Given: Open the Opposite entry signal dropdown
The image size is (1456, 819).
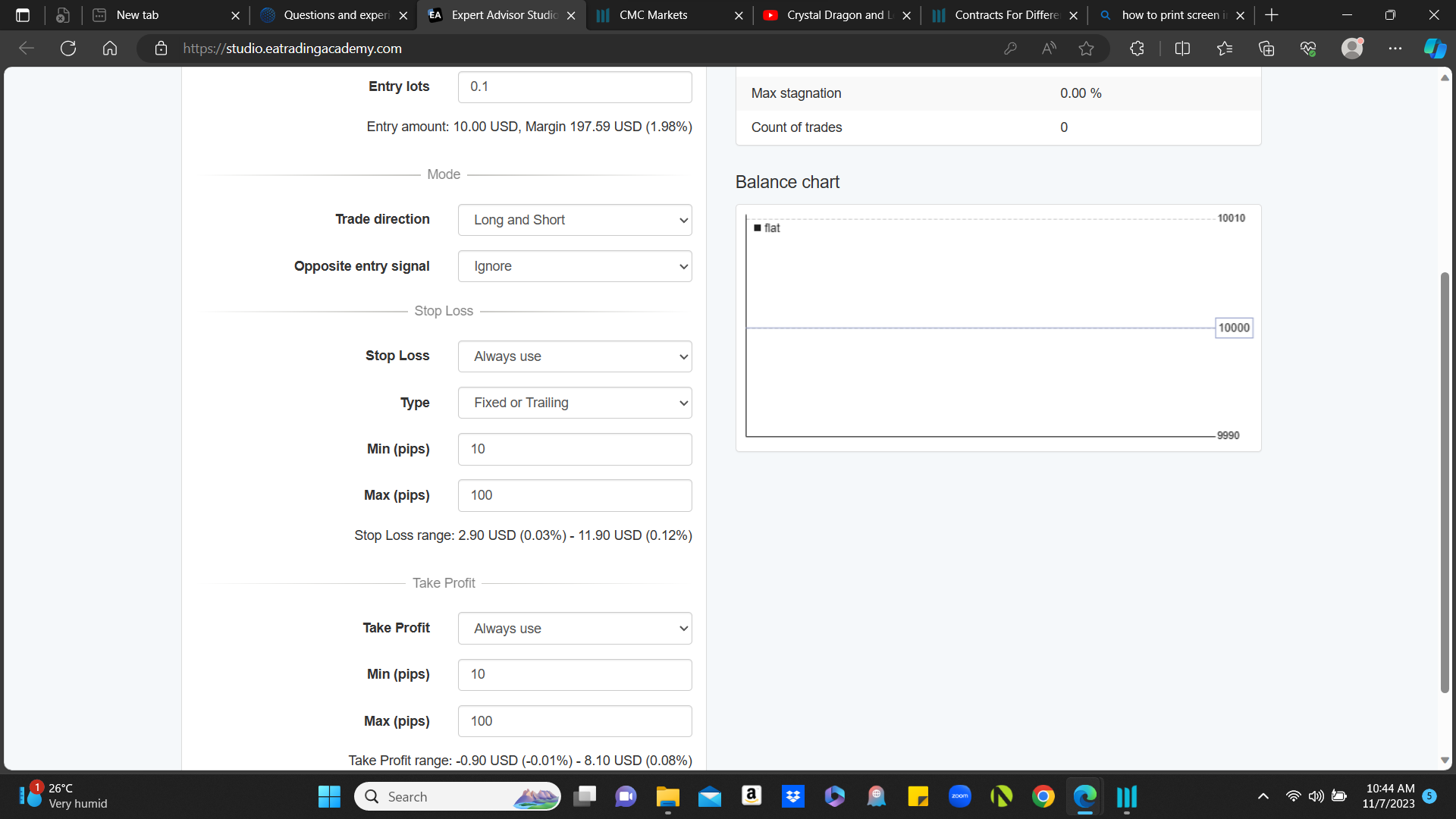Looking at the screenshot, I should (575, 266).
